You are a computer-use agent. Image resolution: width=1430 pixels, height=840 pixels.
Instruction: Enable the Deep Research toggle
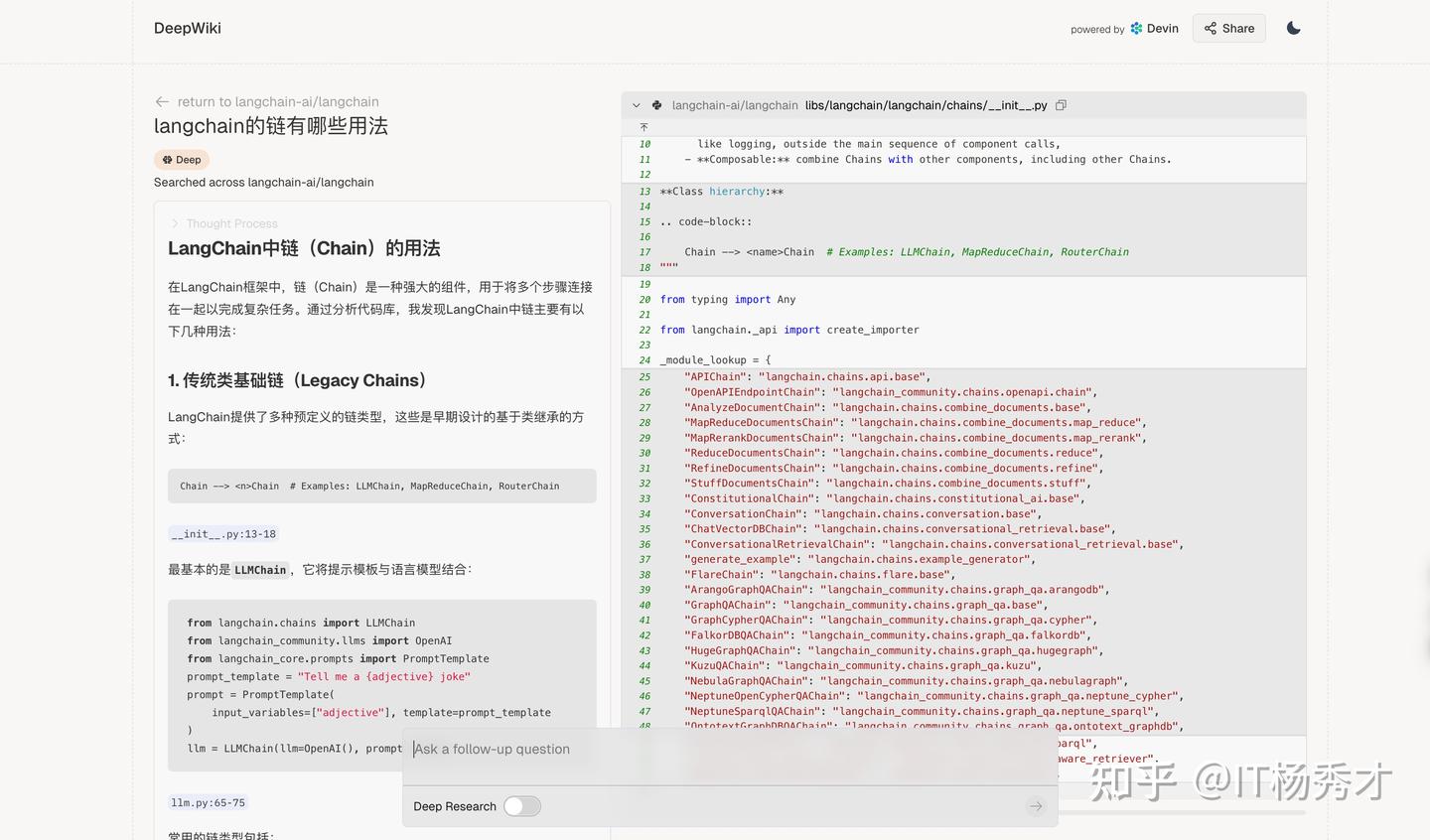522,806
